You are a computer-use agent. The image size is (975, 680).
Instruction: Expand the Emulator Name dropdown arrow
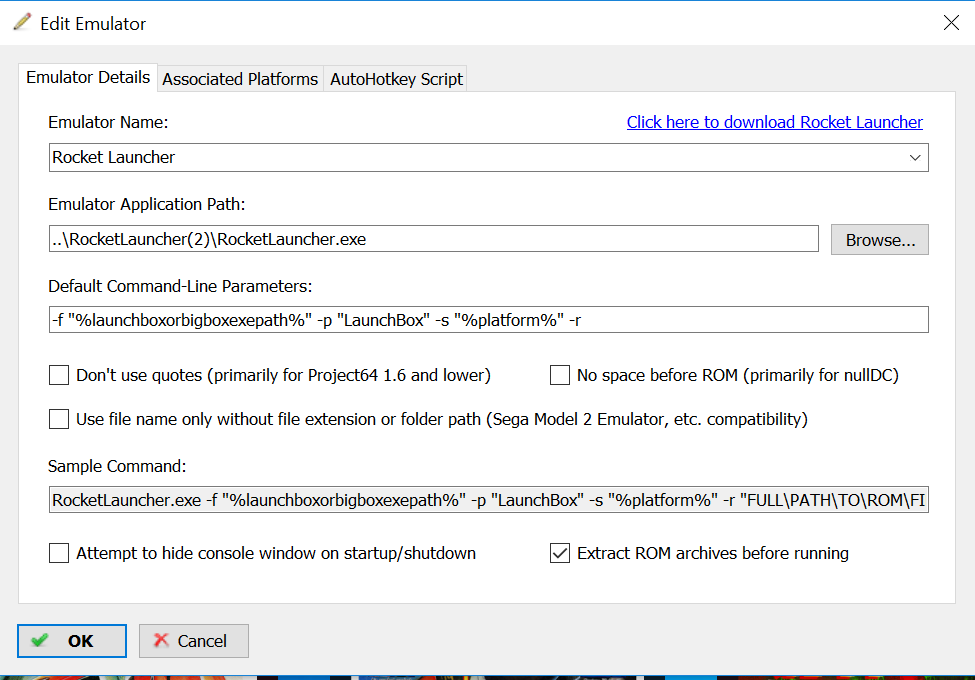pos(915,158)
